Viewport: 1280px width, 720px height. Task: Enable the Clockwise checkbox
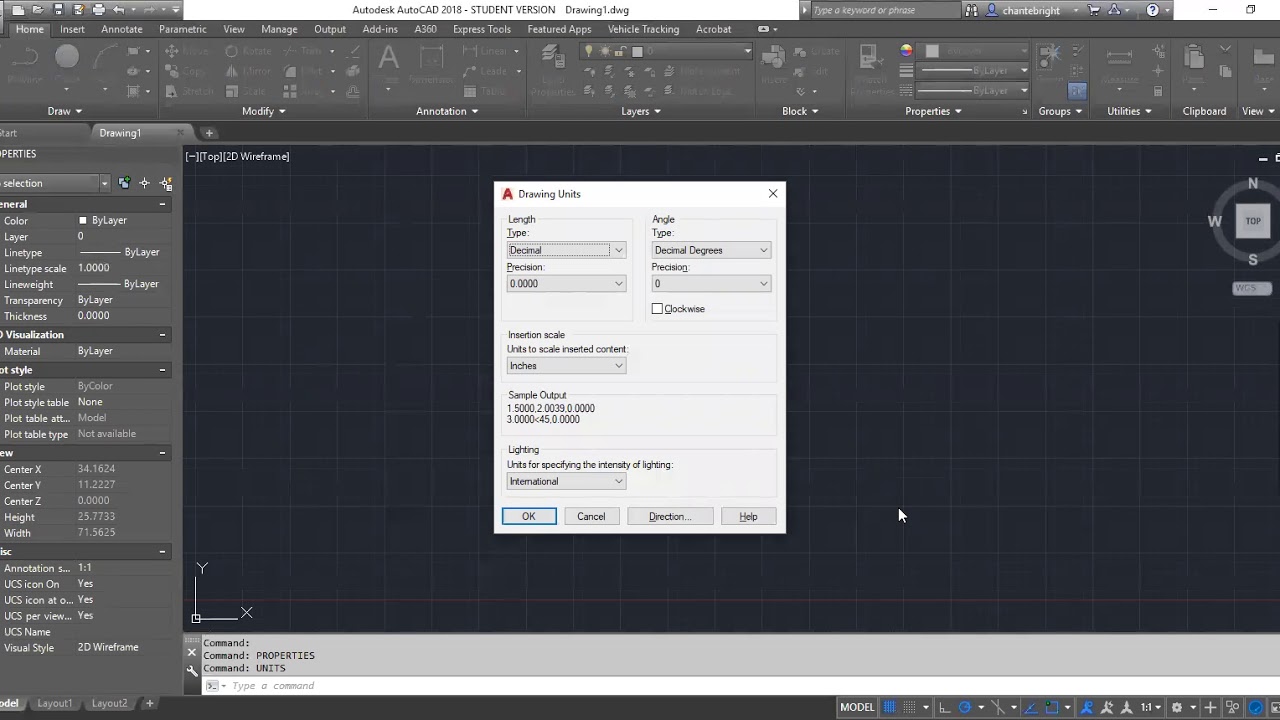pyautogui.click(x=657, y=309)
